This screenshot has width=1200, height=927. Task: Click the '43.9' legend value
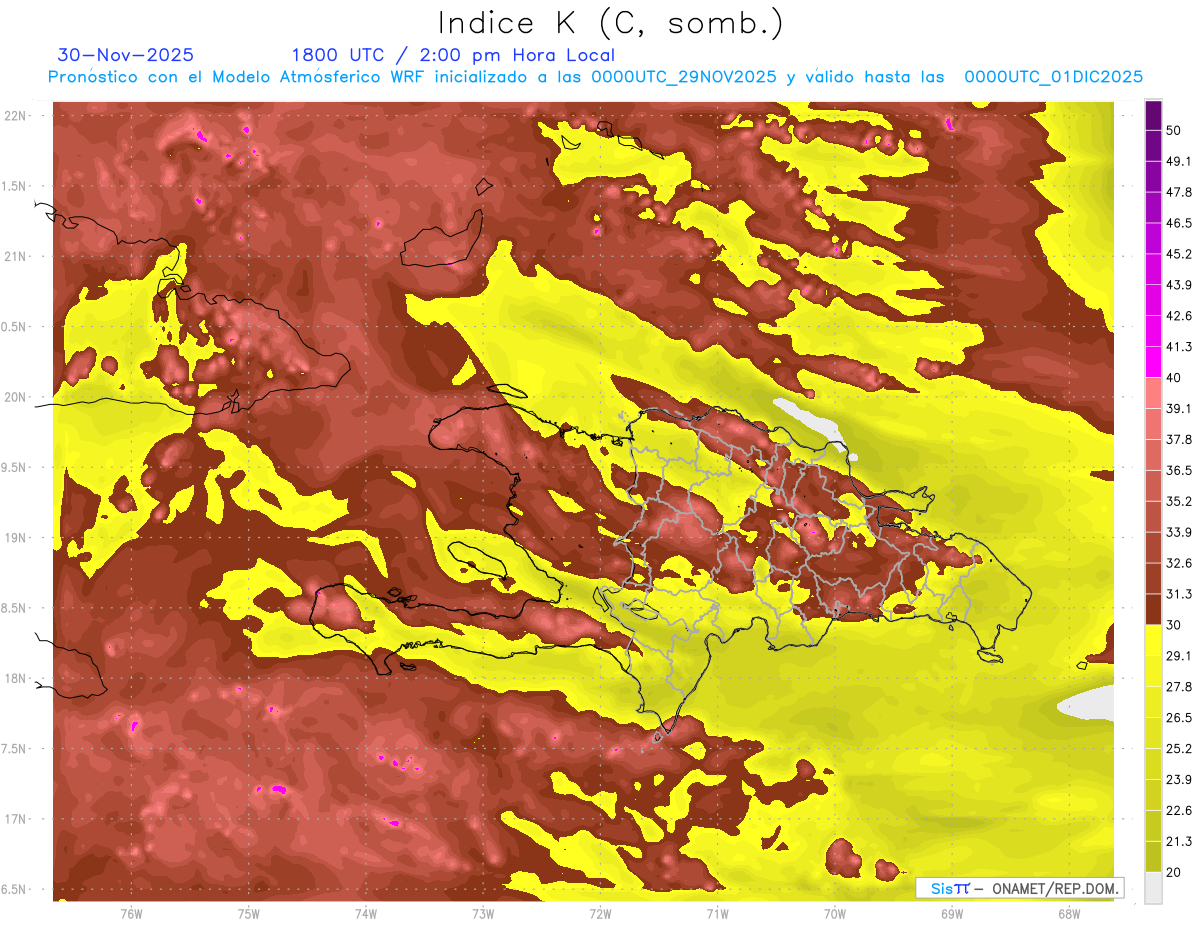click(1179, 285)
